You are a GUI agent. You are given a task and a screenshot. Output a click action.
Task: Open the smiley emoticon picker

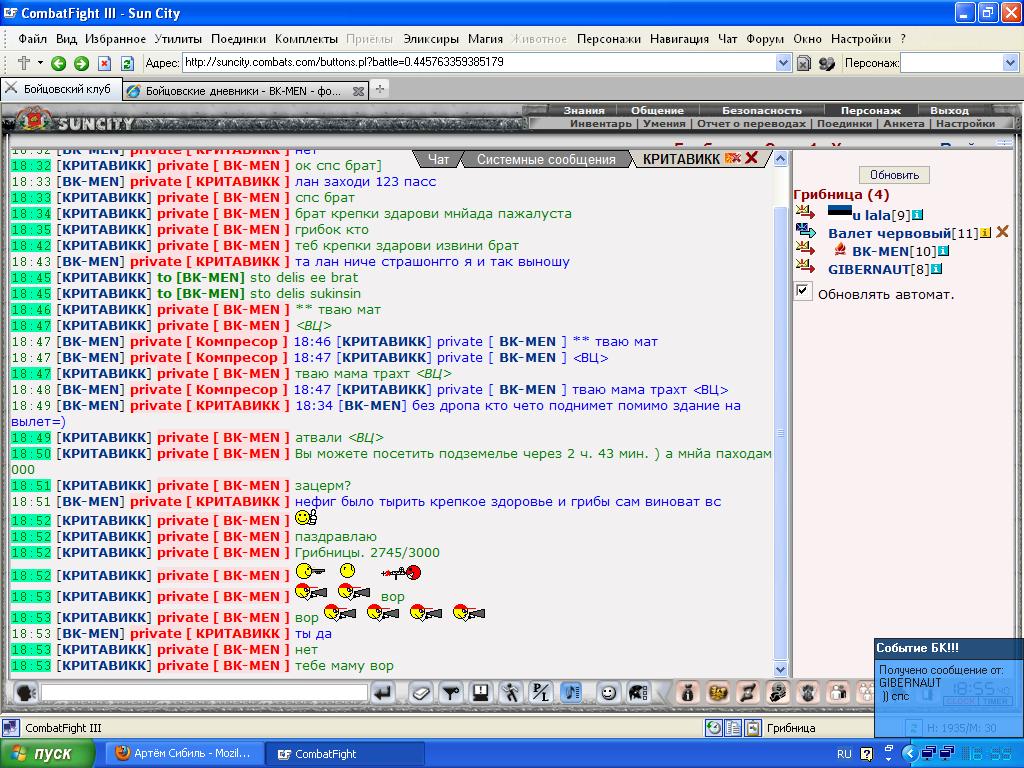coord(608,692)
